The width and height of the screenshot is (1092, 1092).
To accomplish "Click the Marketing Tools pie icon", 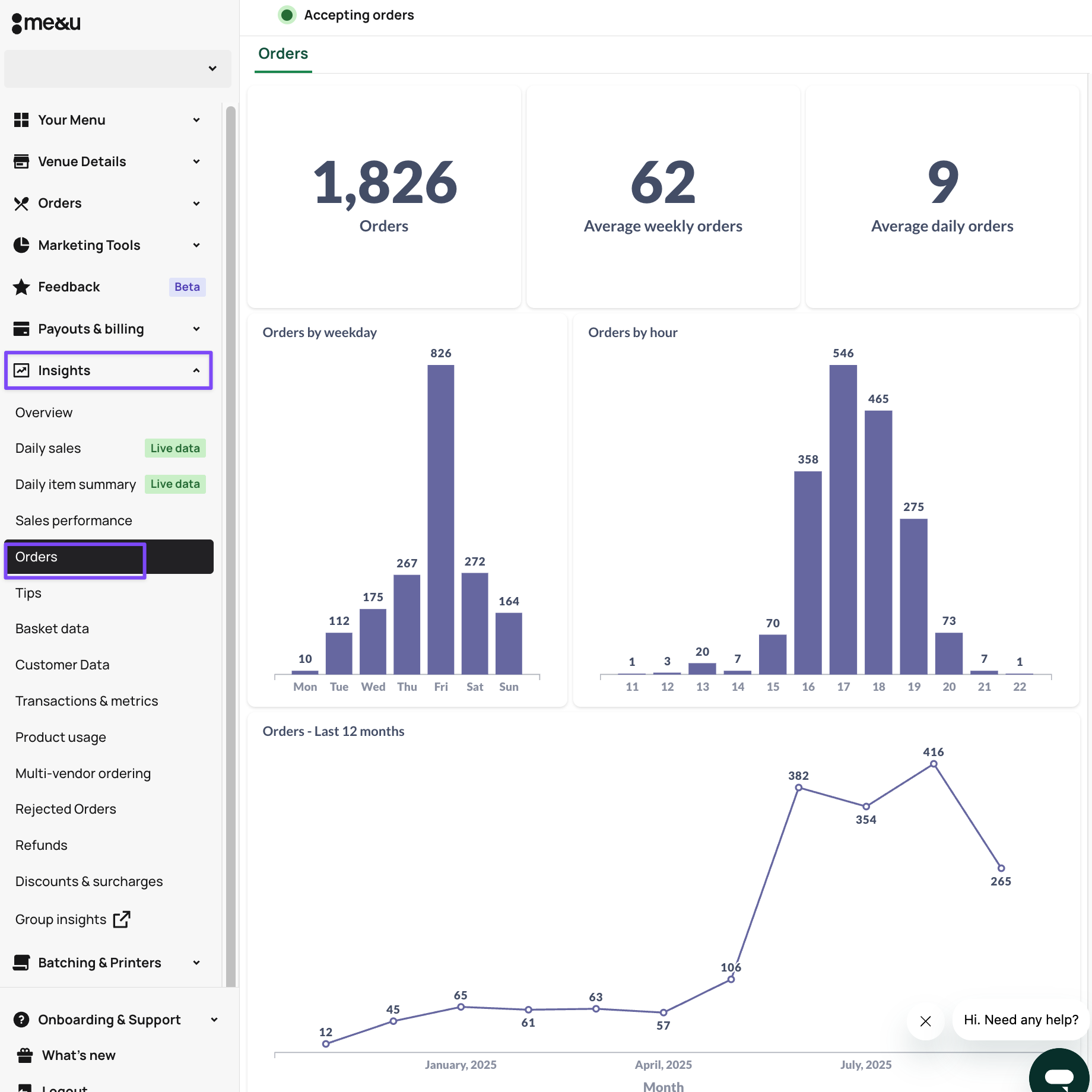I will [x=21, y=245].
